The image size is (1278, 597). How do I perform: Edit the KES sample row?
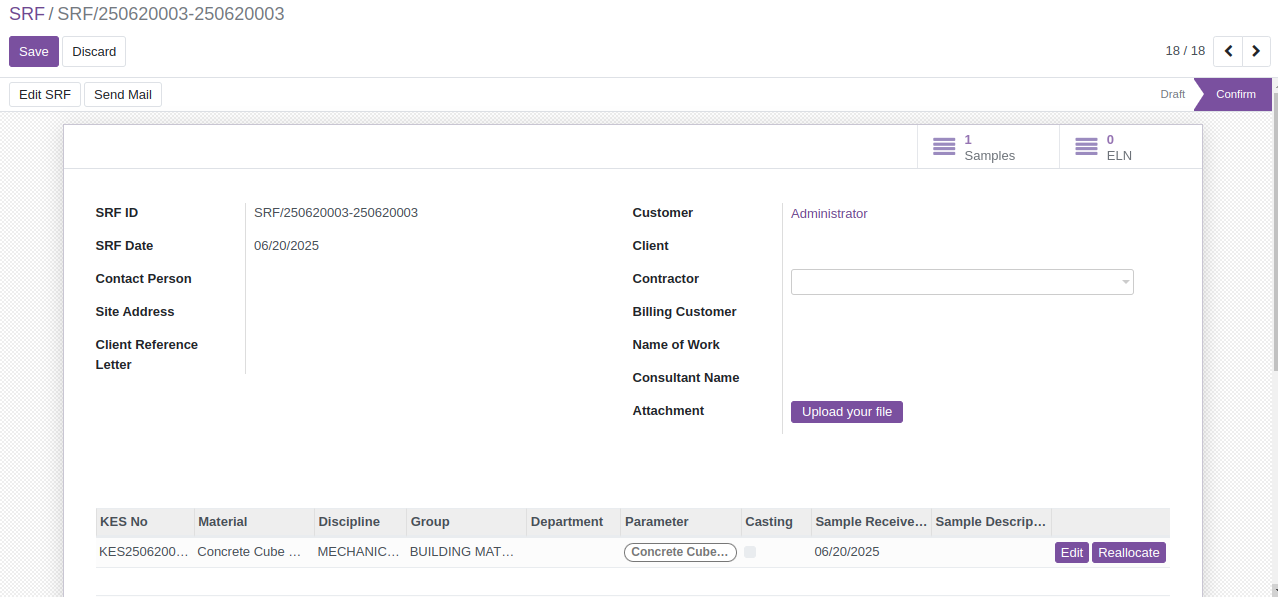pyautogui.click(x=1072, y=553)
